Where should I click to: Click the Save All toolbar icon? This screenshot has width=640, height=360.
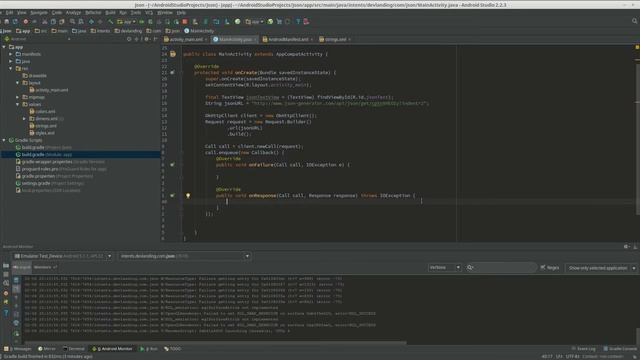(x=7, y=21)
